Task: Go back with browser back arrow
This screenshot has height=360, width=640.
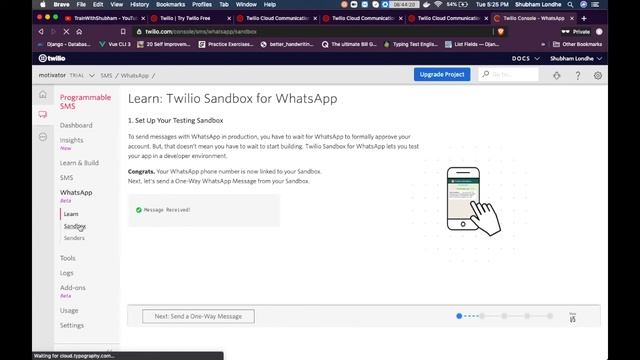Action: click(x=41, y=31)
